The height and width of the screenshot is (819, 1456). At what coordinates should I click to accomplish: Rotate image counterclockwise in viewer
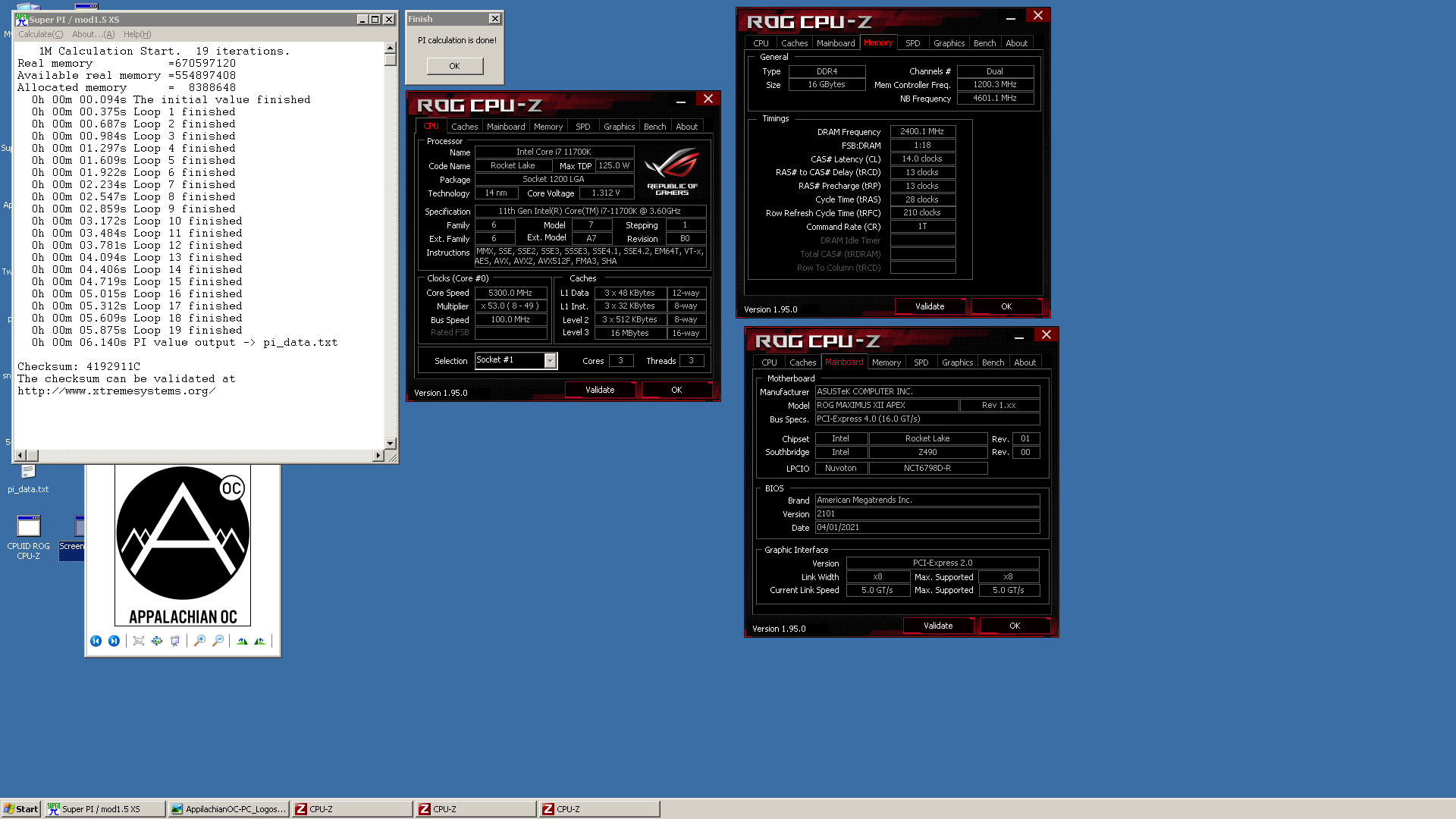260,641
